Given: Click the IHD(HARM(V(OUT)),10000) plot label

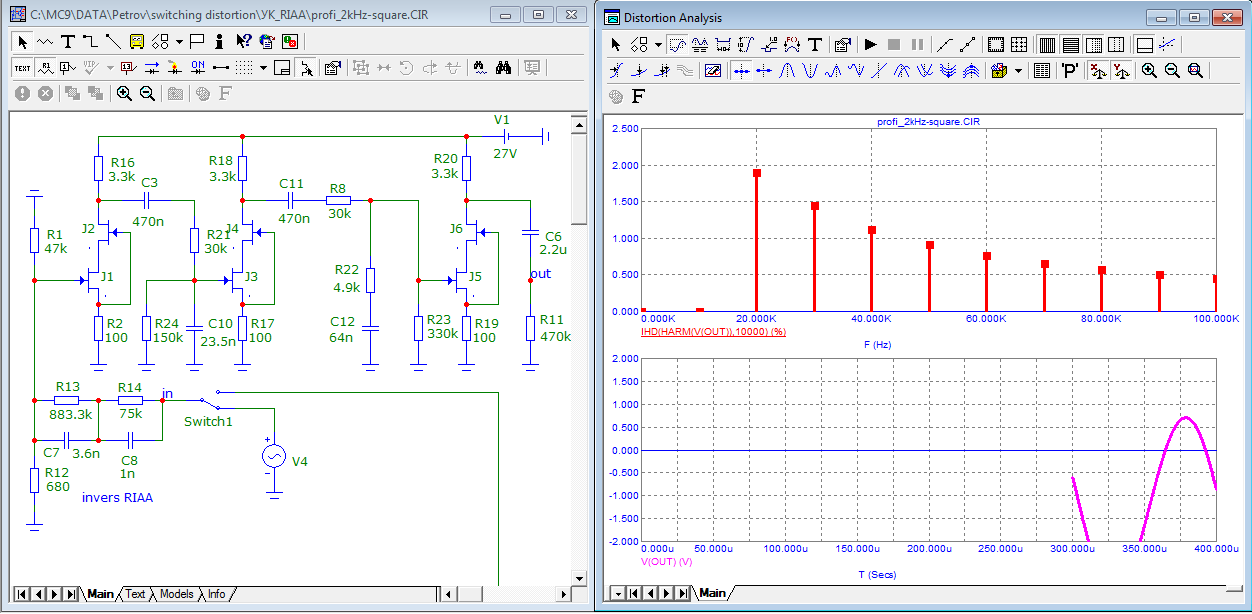Looking at the screenshot, I should click(712, 331).
